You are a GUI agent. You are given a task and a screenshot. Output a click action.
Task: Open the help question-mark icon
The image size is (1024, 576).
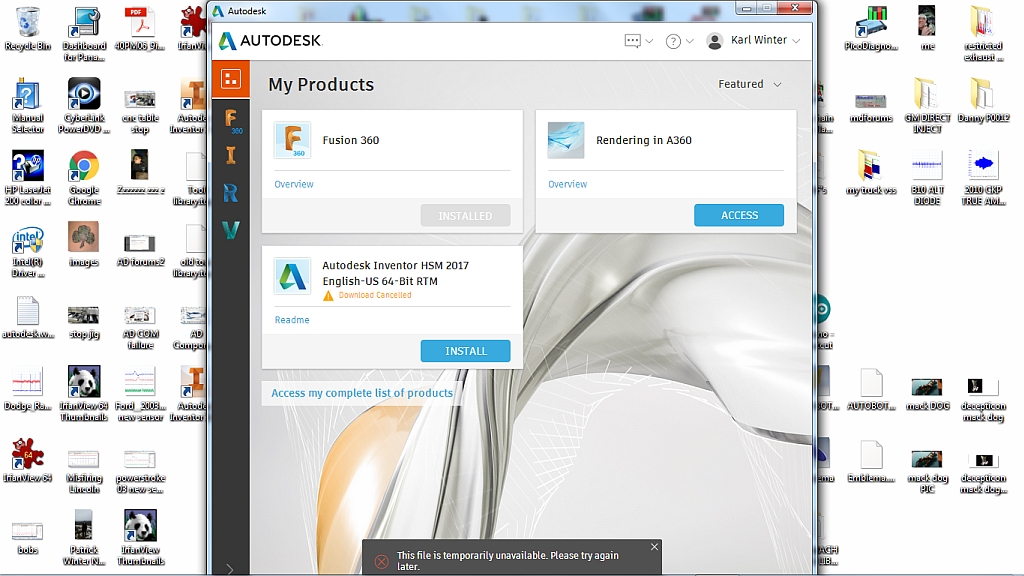tap(671, 40)
